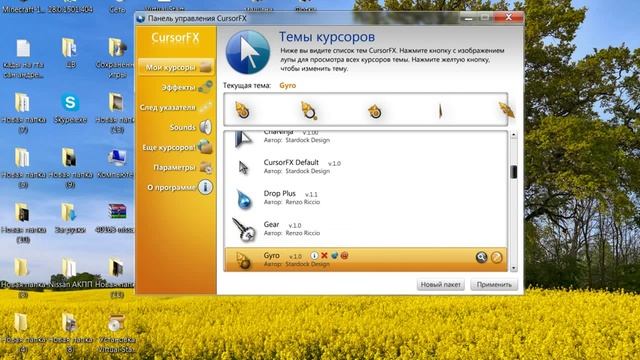Viewport: 640px width, 360px height.
Task: Open the Сохраненные игры desktop folder
Action: click(116, 57)
